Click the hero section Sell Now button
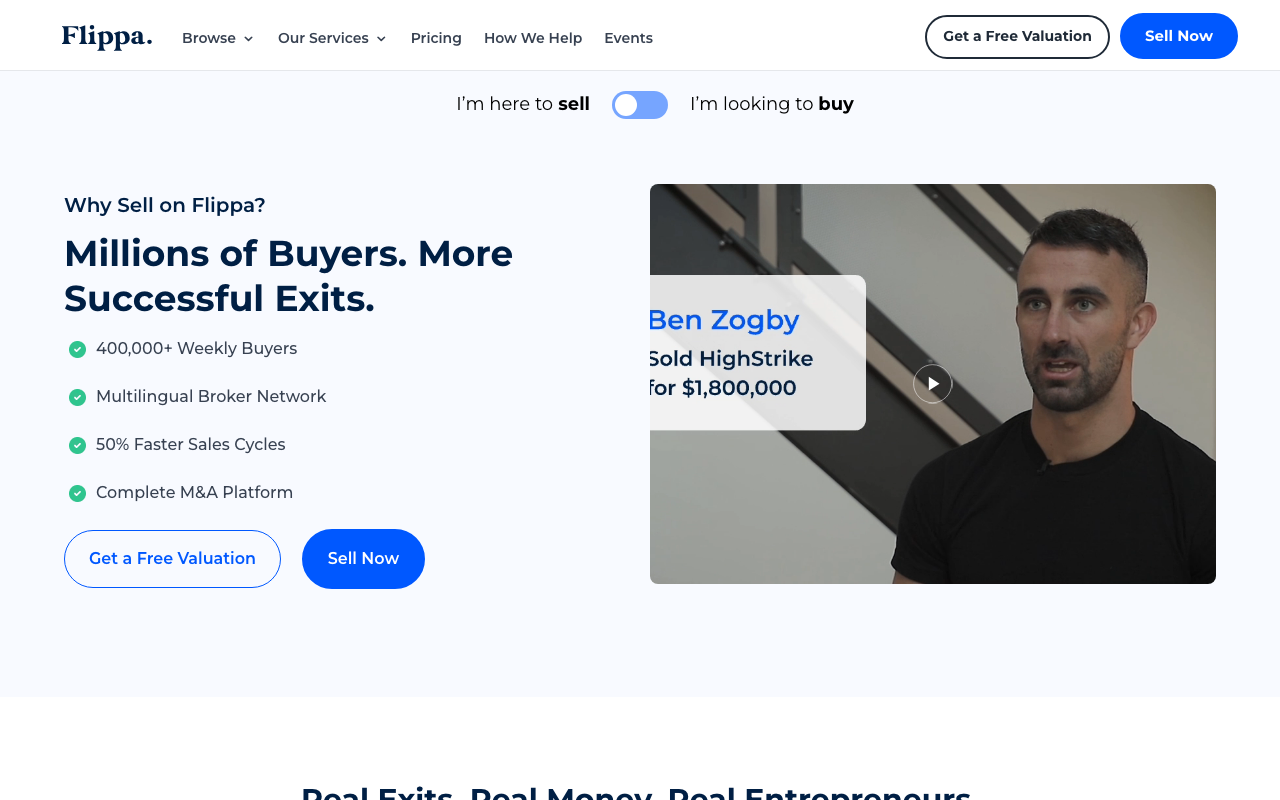This screenshot has height=800, width=1280. pos(363,559)
